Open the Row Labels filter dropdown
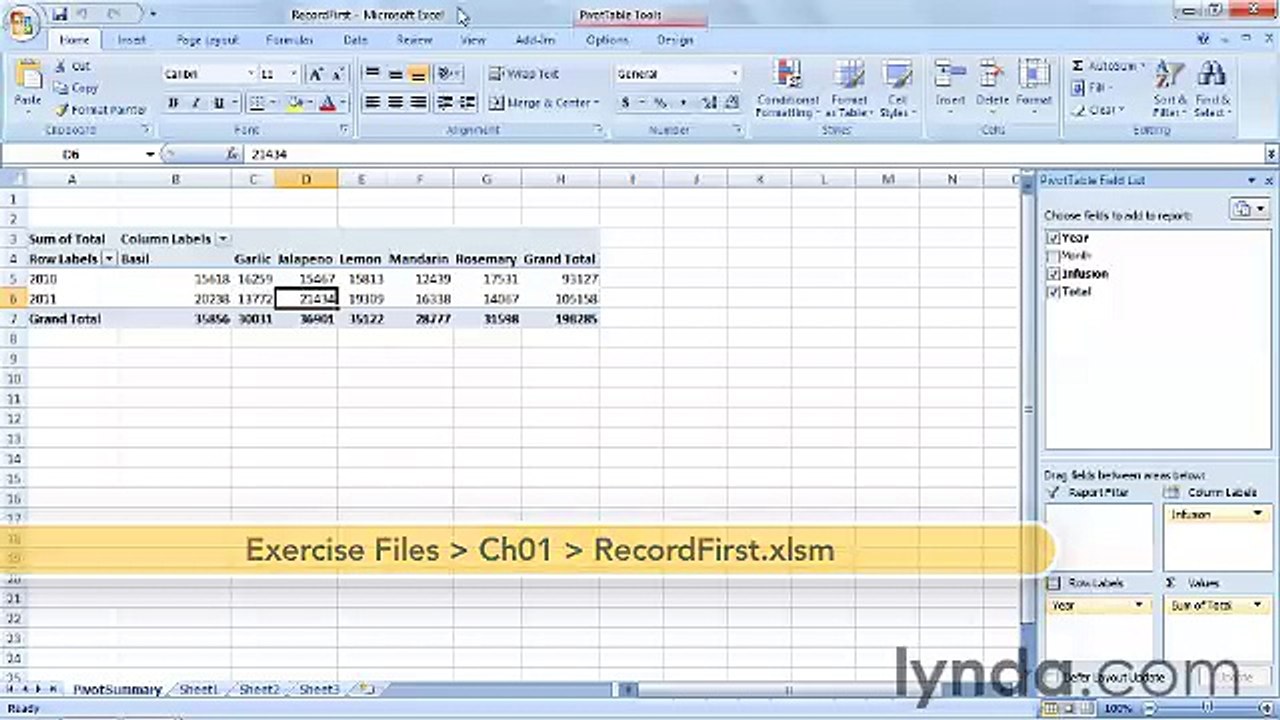This screenshot has width=1280, height=720. pyautogui.click(x=110, y=259)
